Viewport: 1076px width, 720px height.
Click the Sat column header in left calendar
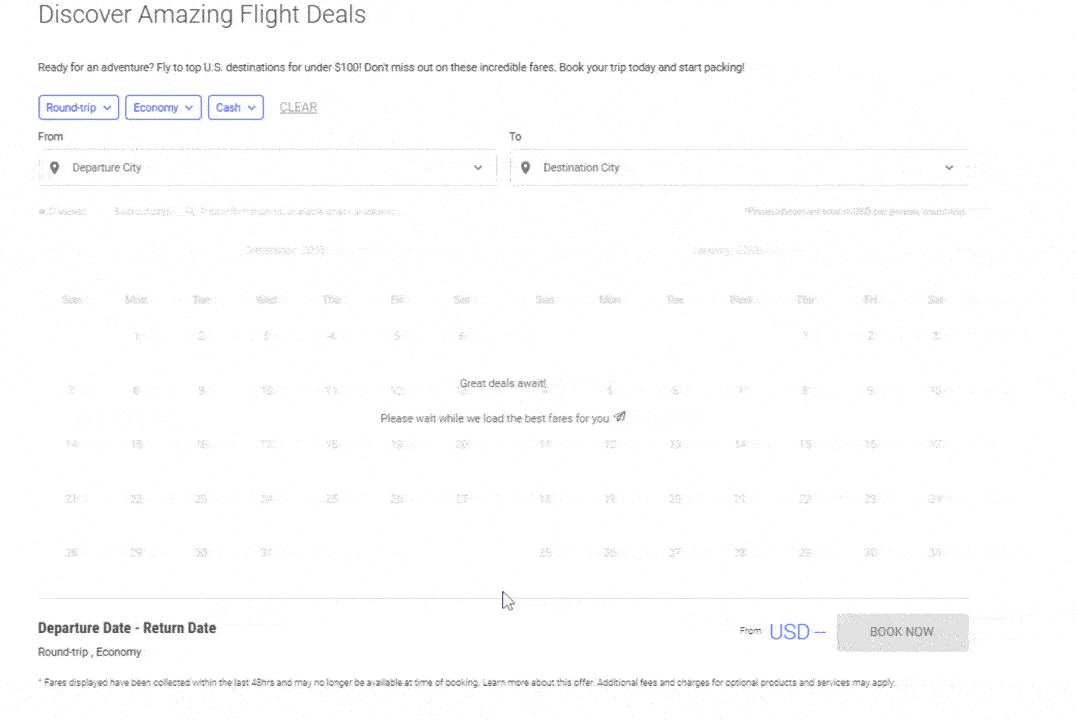tap(461, 299)
